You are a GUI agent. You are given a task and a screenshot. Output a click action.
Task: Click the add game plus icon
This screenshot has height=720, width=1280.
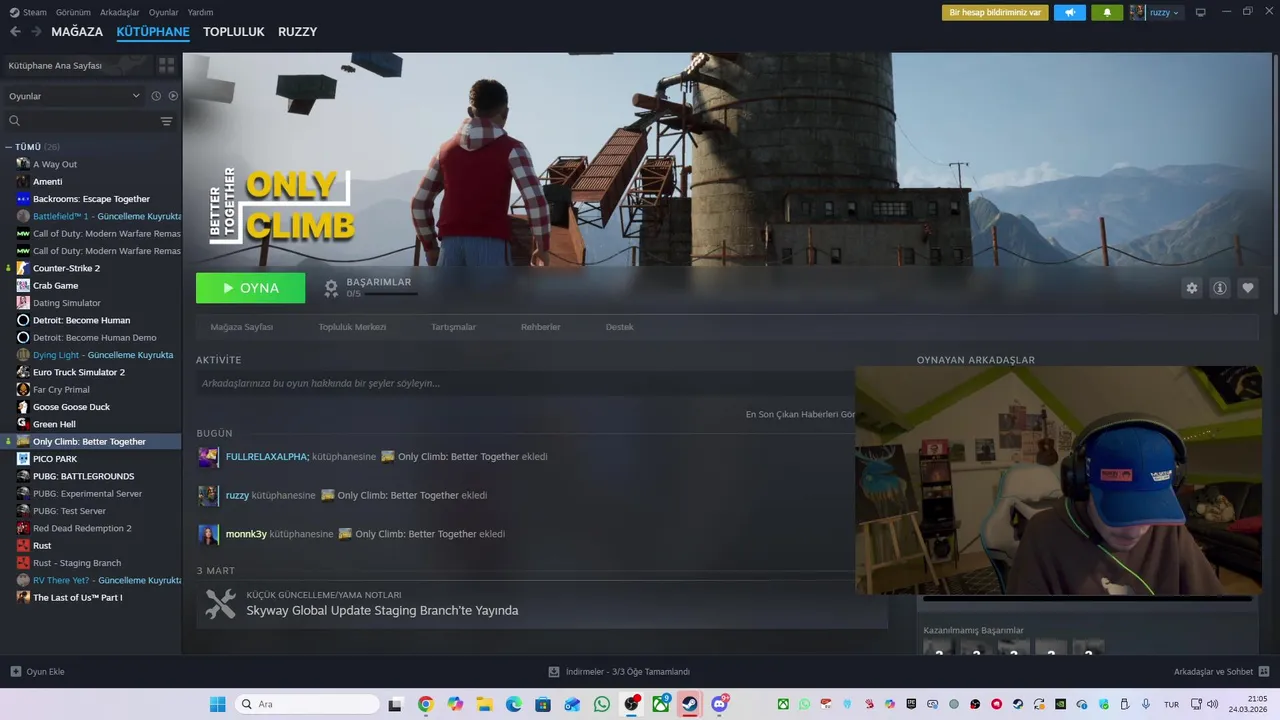15,672
